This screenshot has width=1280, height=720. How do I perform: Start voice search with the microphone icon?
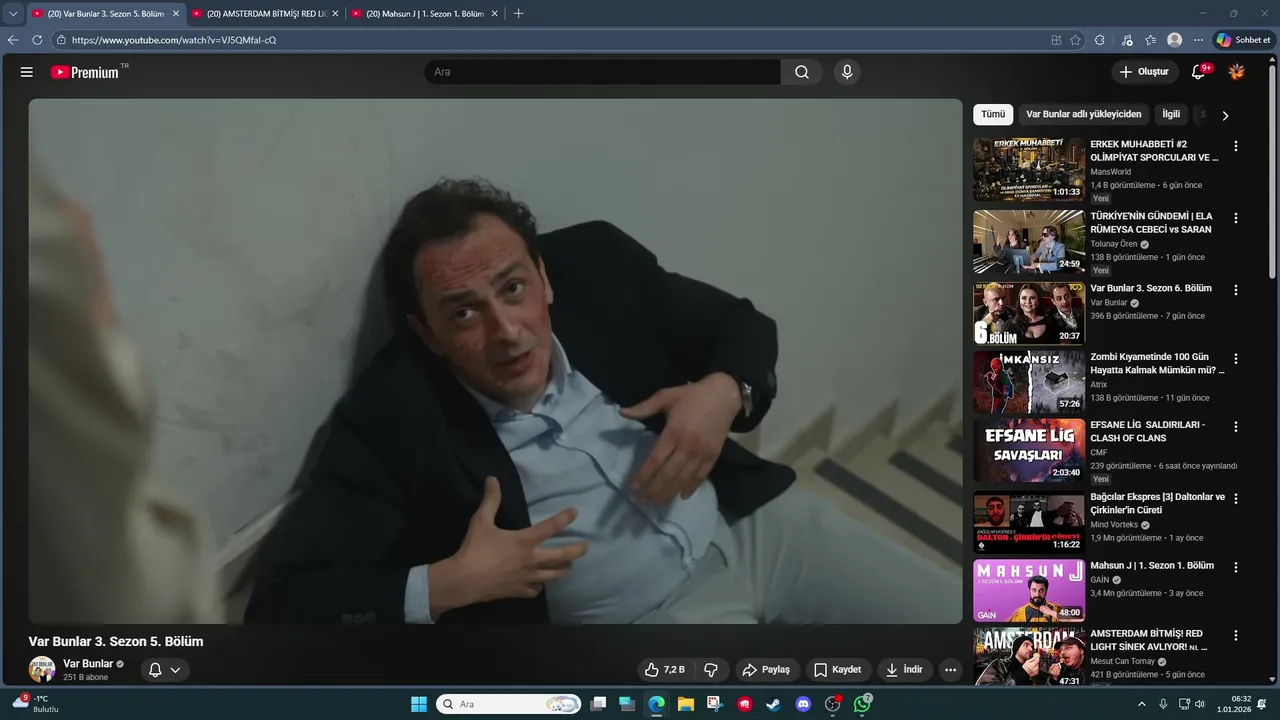coord(847,72)
